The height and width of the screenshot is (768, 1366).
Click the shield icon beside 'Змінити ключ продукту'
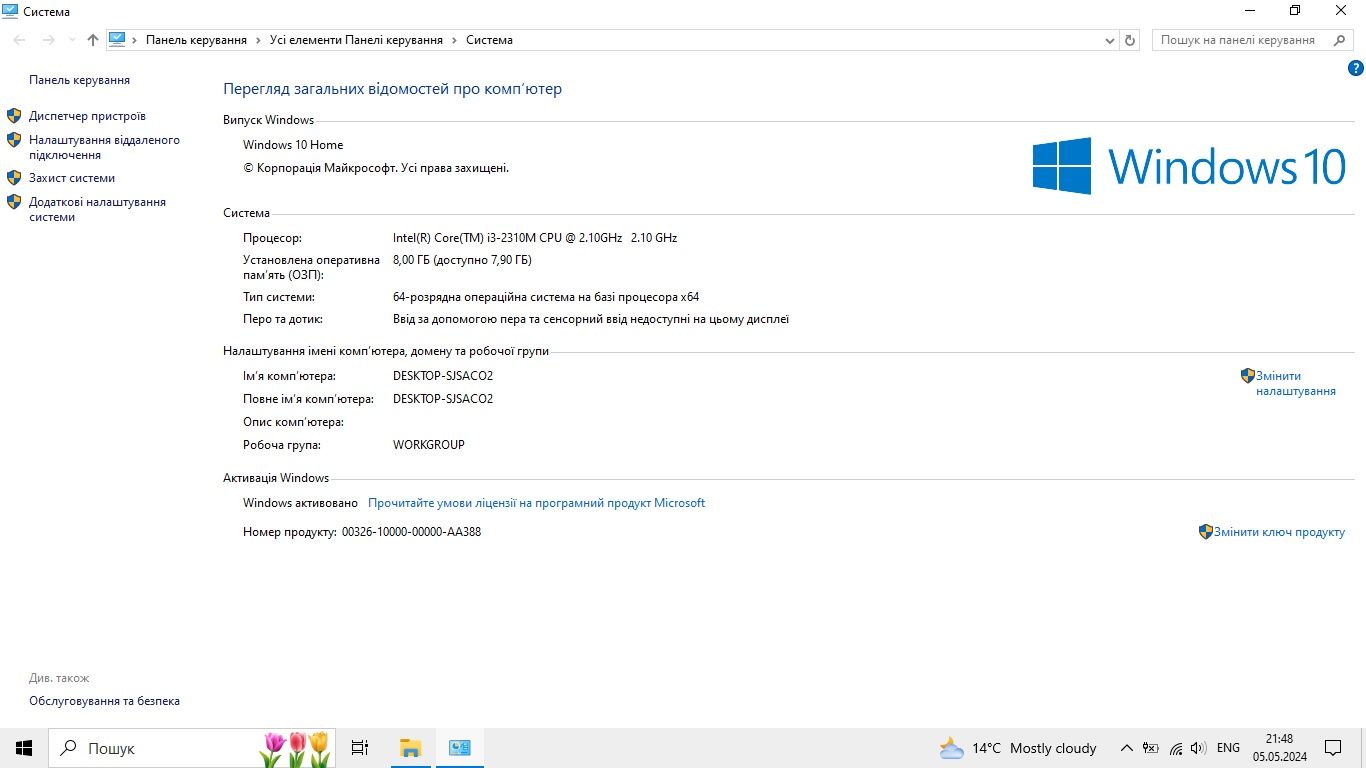coord(1206,532)
